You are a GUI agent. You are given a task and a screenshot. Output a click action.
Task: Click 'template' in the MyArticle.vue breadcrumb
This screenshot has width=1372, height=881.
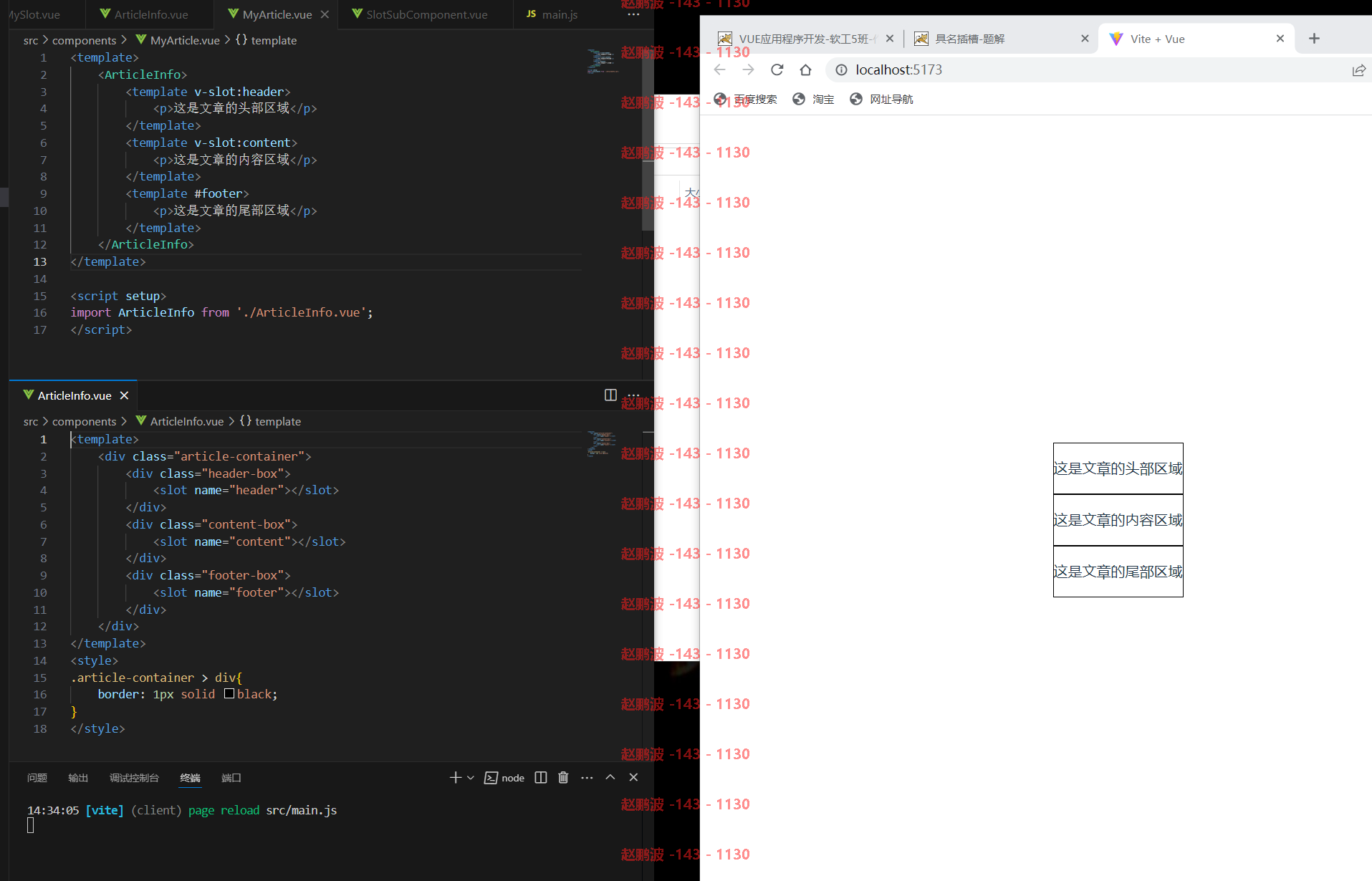266,40
